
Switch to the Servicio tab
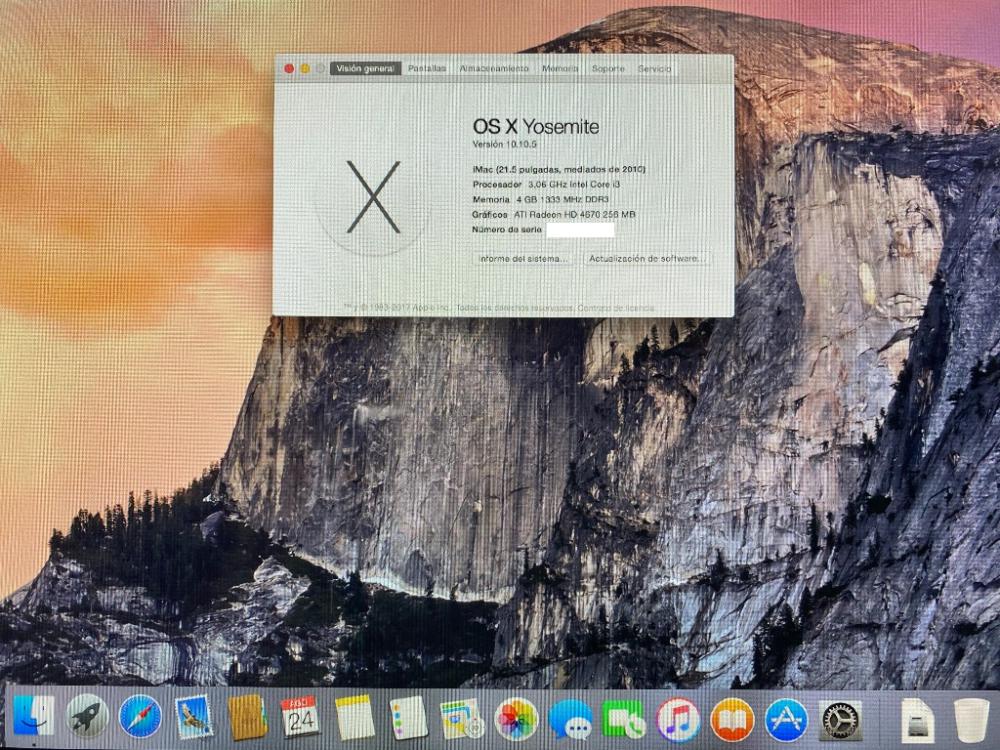[x=654, y=68]
